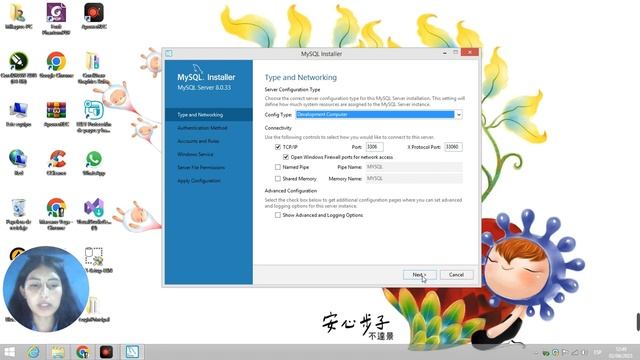Enable the Shared Memory checkbox
The image size is (640, 360).
point(278,179)
